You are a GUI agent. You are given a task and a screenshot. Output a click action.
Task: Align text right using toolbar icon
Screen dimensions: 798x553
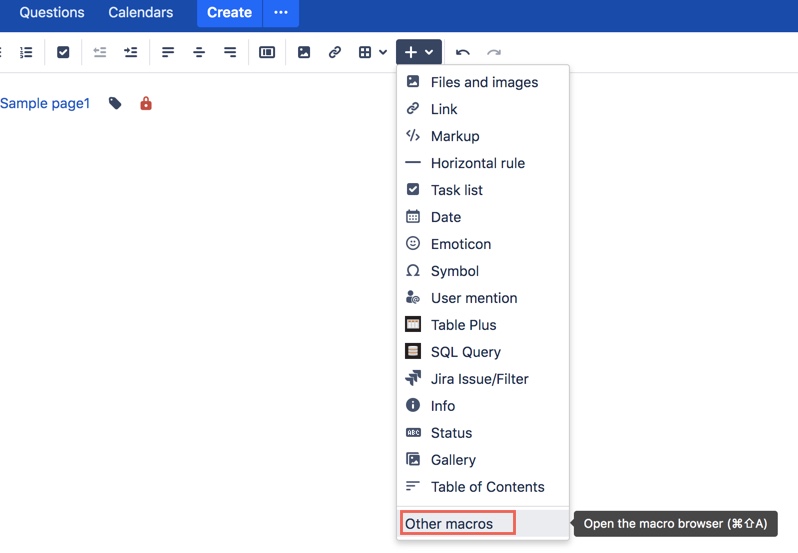coord(230,52)
